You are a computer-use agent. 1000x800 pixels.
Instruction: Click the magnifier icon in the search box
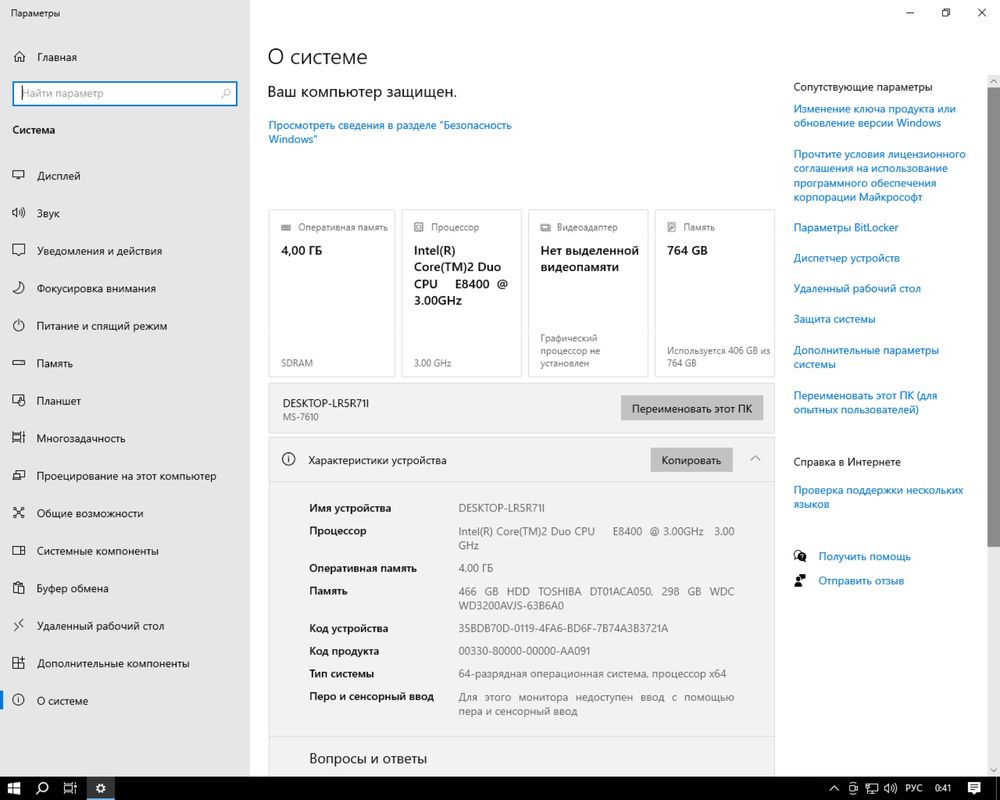[x=226, y=93]
